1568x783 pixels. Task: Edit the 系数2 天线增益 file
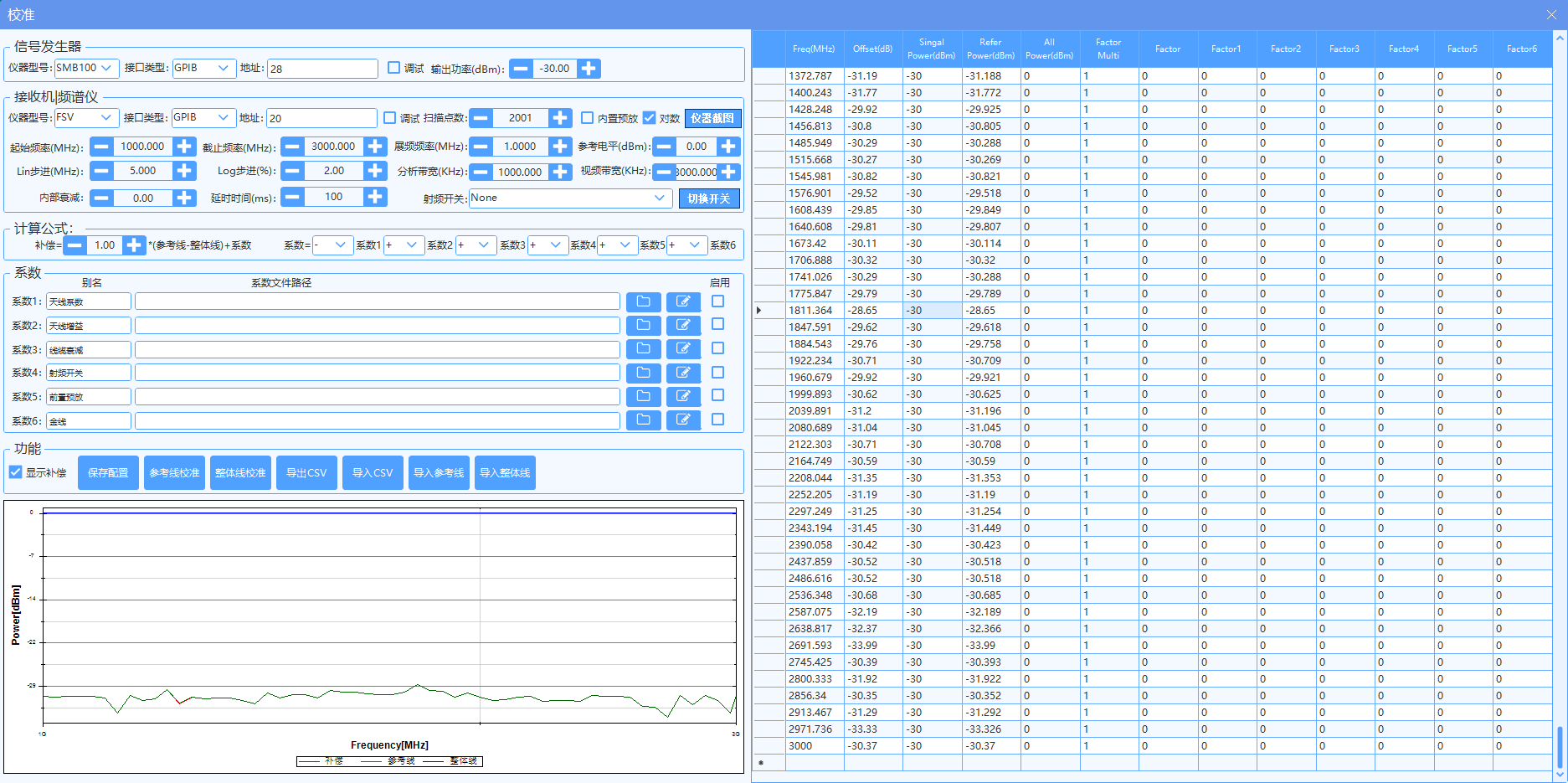683,325
